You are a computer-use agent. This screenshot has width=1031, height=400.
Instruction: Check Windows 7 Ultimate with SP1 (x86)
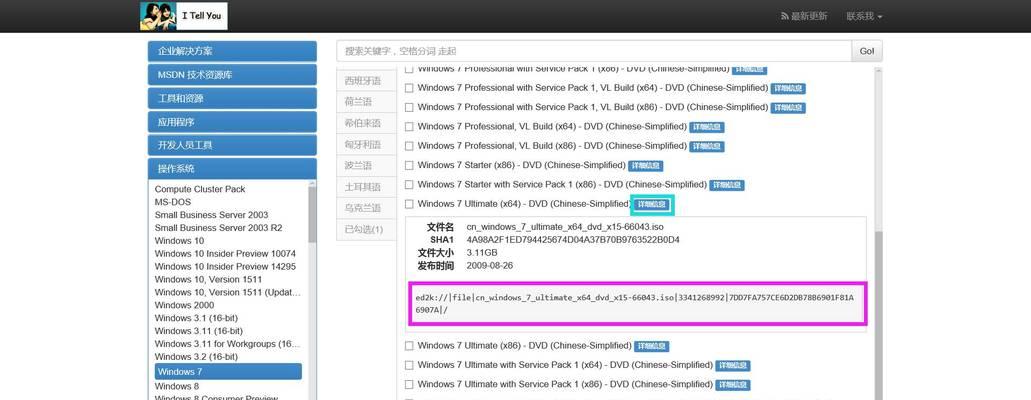[409, 384]
